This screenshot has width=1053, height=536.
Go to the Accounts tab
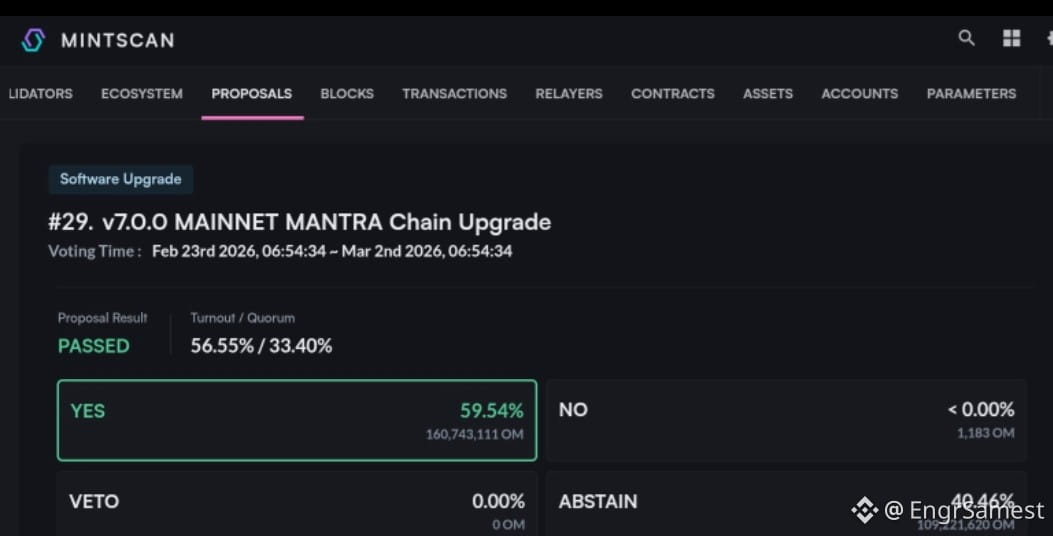click(860, 94)
